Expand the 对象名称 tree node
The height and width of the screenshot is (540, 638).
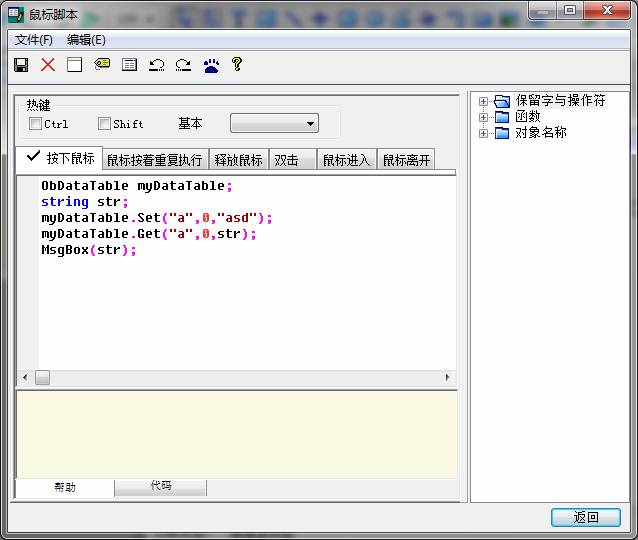pos(484,133)
